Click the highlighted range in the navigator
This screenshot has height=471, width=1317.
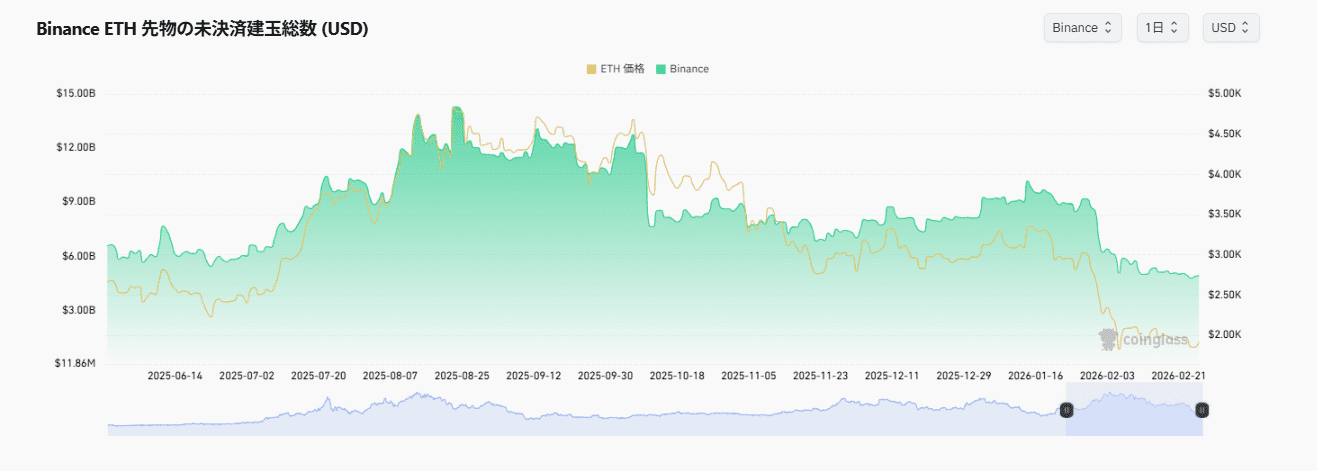pyautogui.click(x=1134, y=414)
